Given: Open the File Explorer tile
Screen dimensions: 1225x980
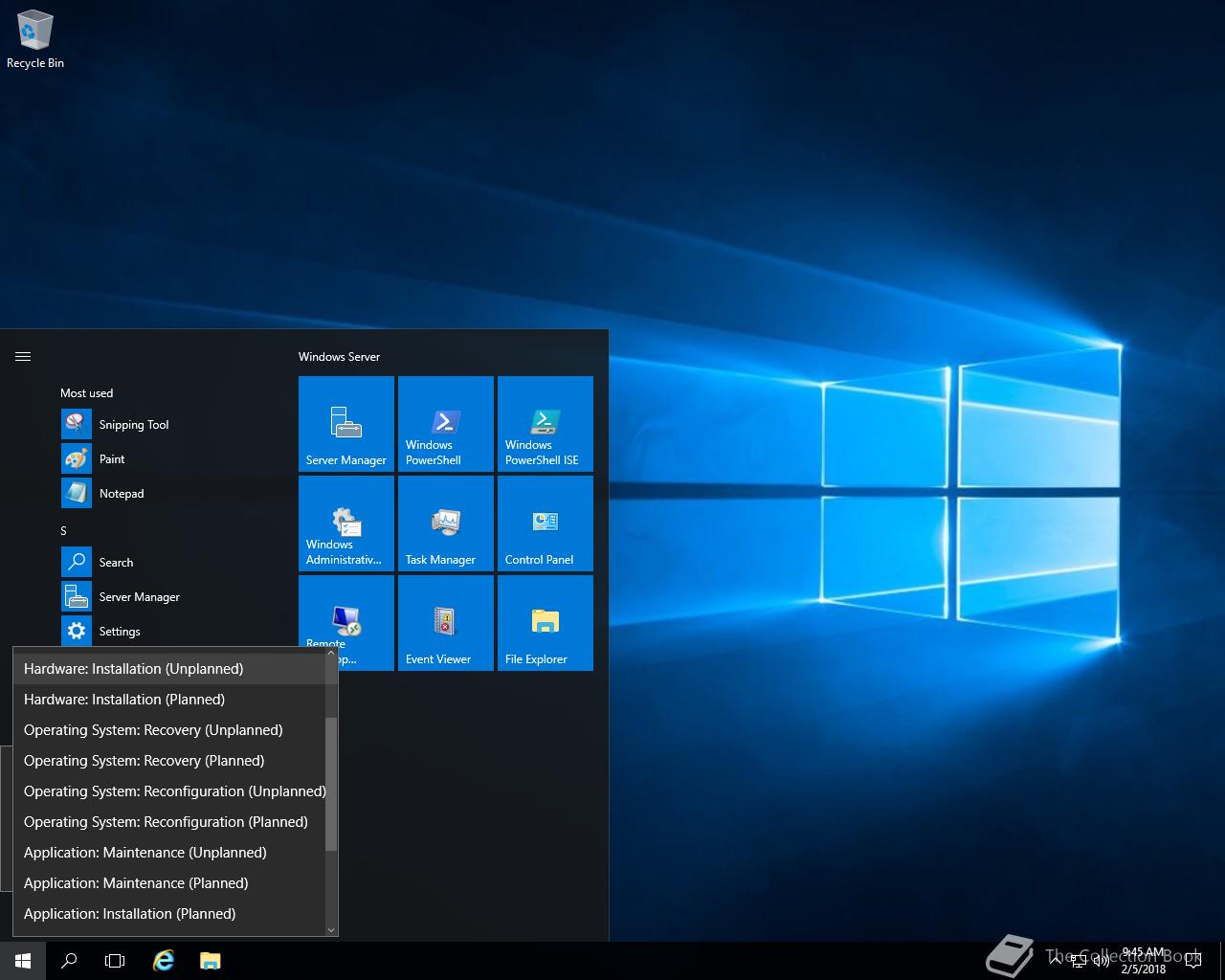Looking at the screenshot, I should pyautogui.click(x=546, y=623).
